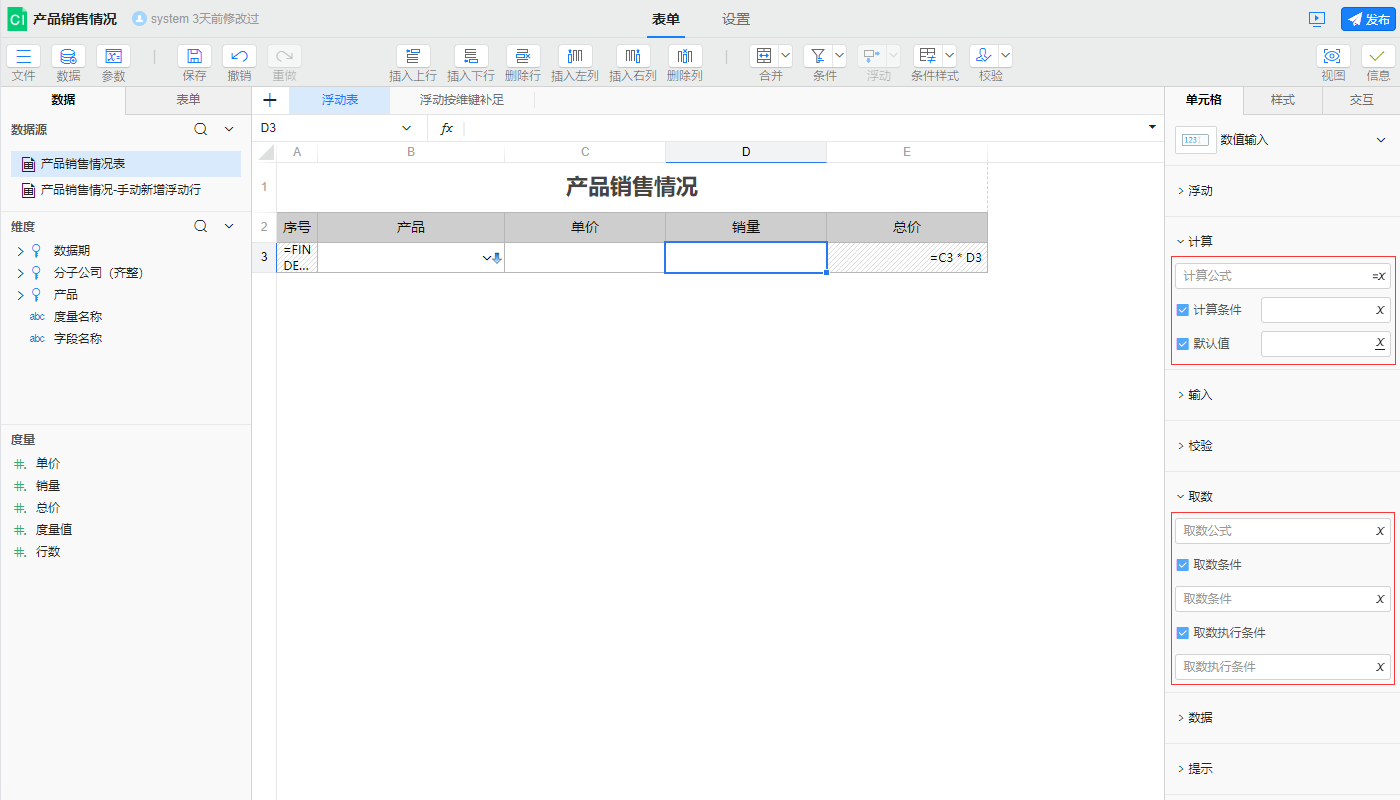Click the Undo (撤销) icon
The width and height of the screenshot is (1400, 800).
point(239,57)
